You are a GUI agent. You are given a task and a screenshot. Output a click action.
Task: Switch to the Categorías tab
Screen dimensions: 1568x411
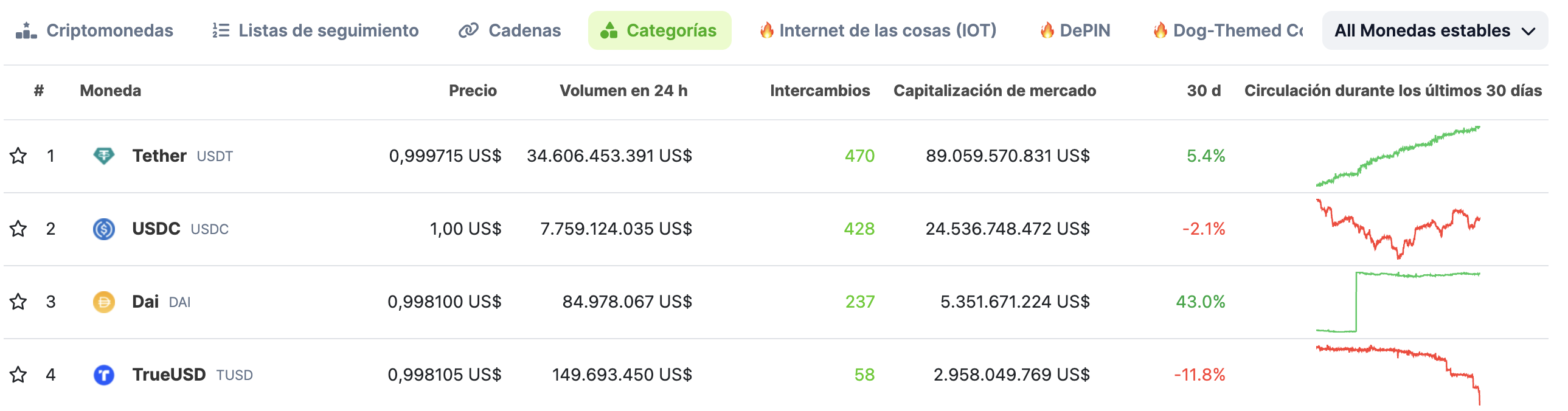[659, 30]
